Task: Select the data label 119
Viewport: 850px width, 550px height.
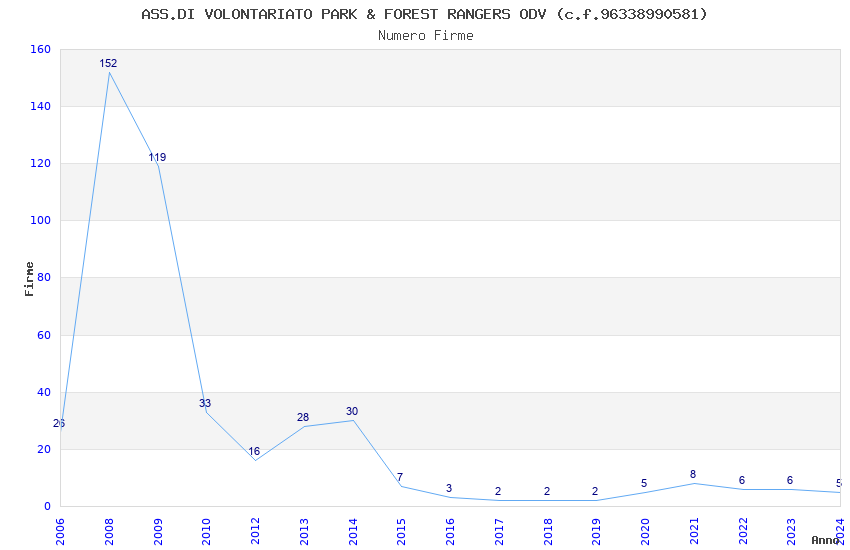Action: 157,157
